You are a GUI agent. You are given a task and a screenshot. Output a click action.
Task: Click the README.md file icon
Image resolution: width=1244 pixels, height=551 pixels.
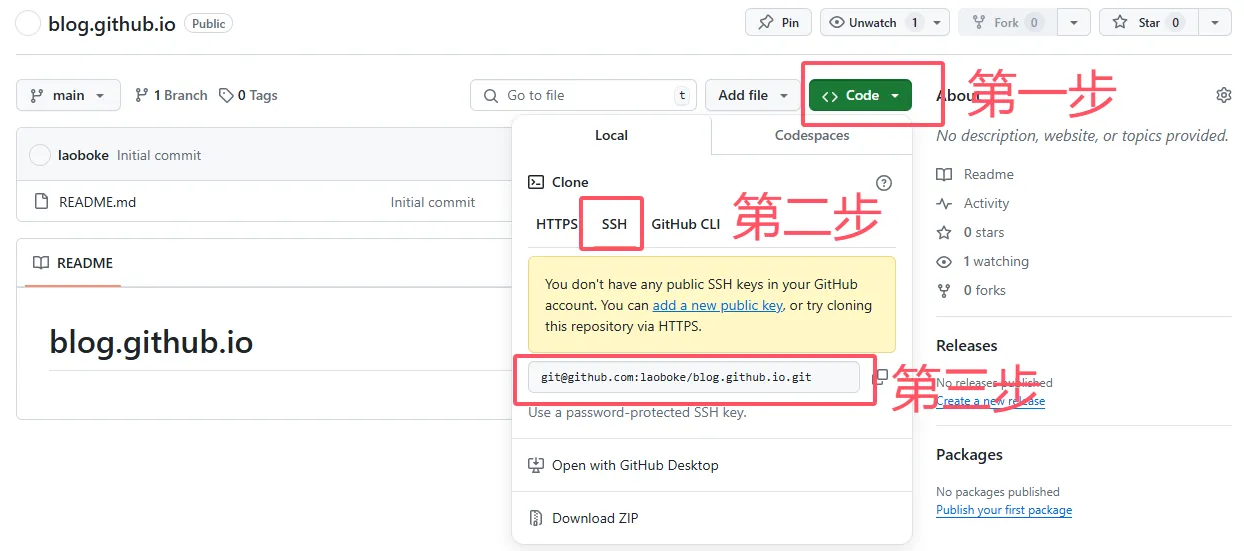pos(41,202)
